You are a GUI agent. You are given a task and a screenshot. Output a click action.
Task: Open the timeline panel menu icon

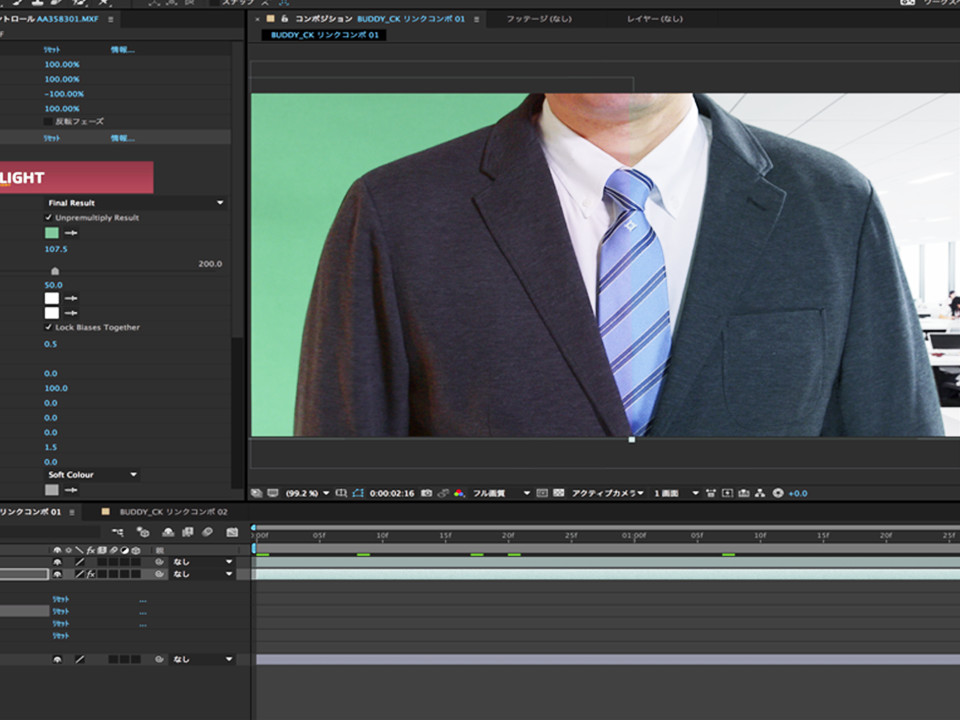pyautogui.click(x=72, y=512)
